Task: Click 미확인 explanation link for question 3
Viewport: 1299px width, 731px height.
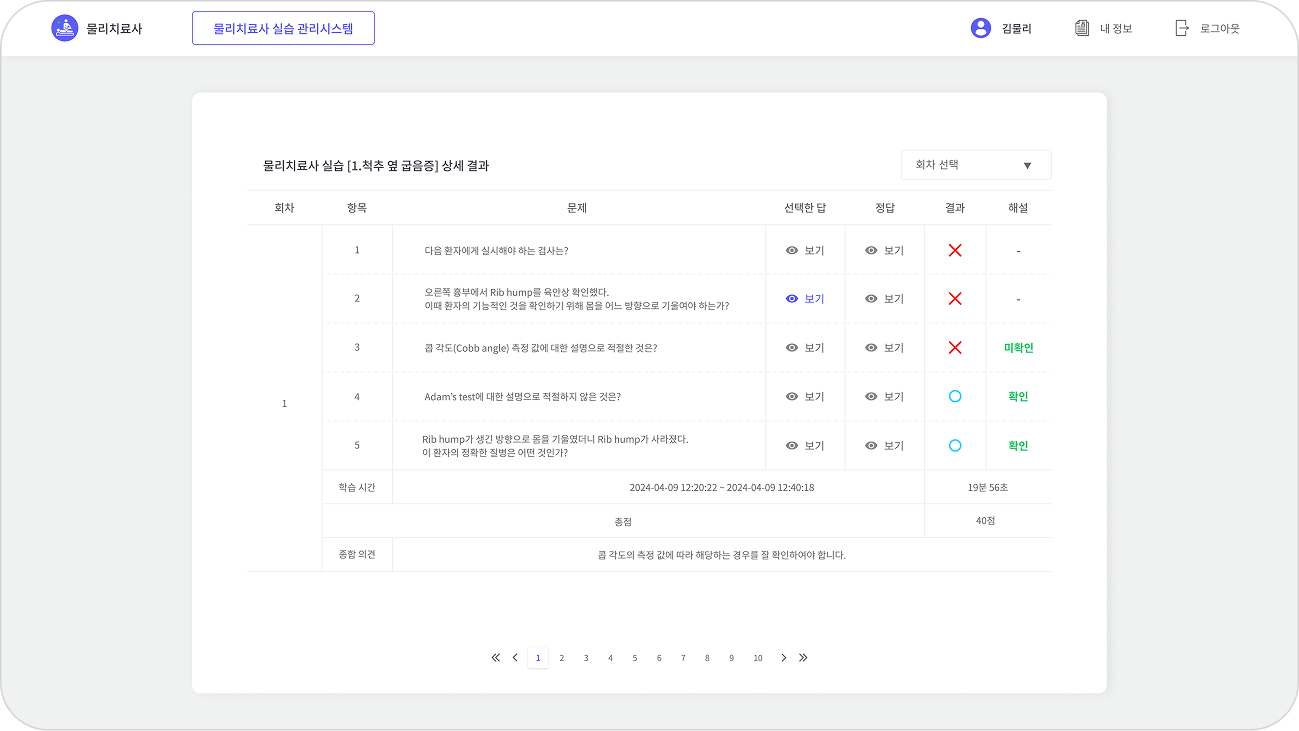Action: coord(1018,348)
